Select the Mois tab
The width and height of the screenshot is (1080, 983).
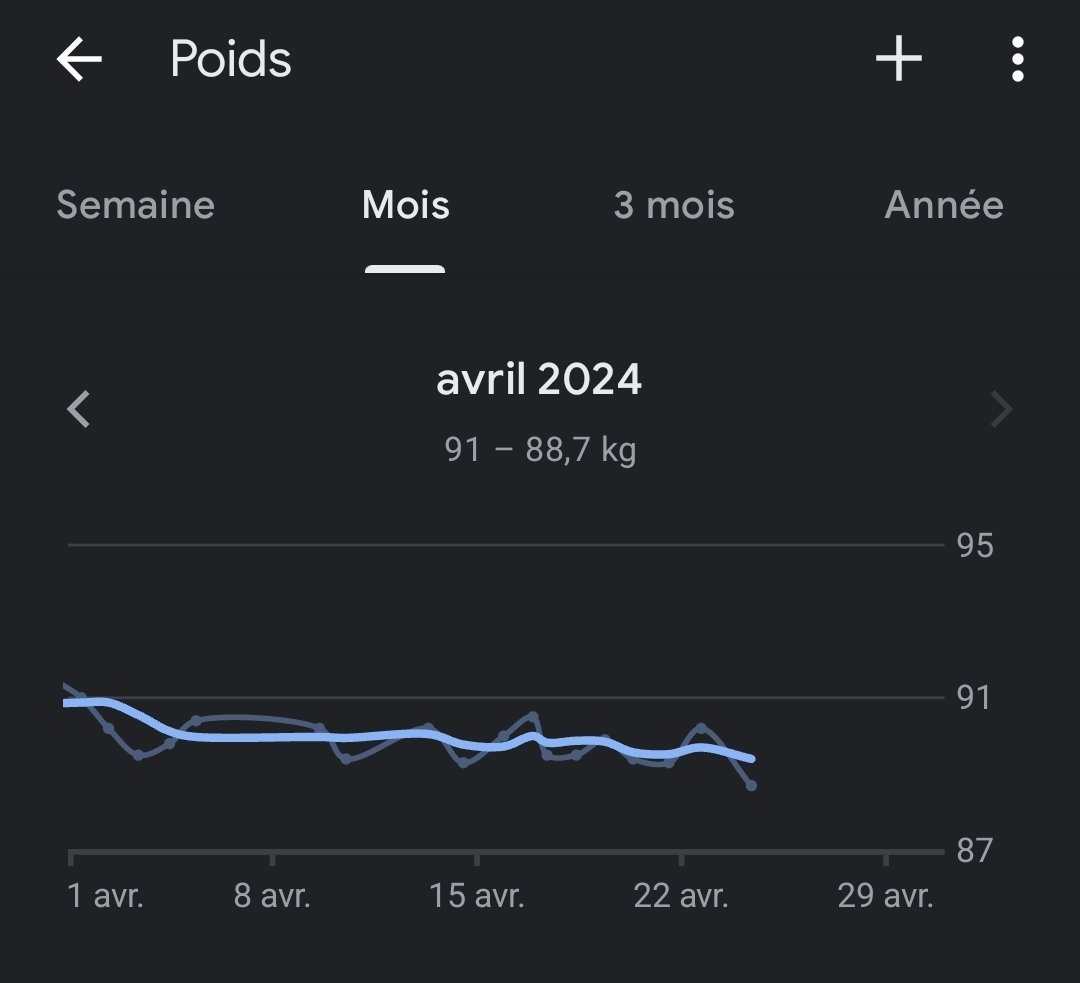406,205
